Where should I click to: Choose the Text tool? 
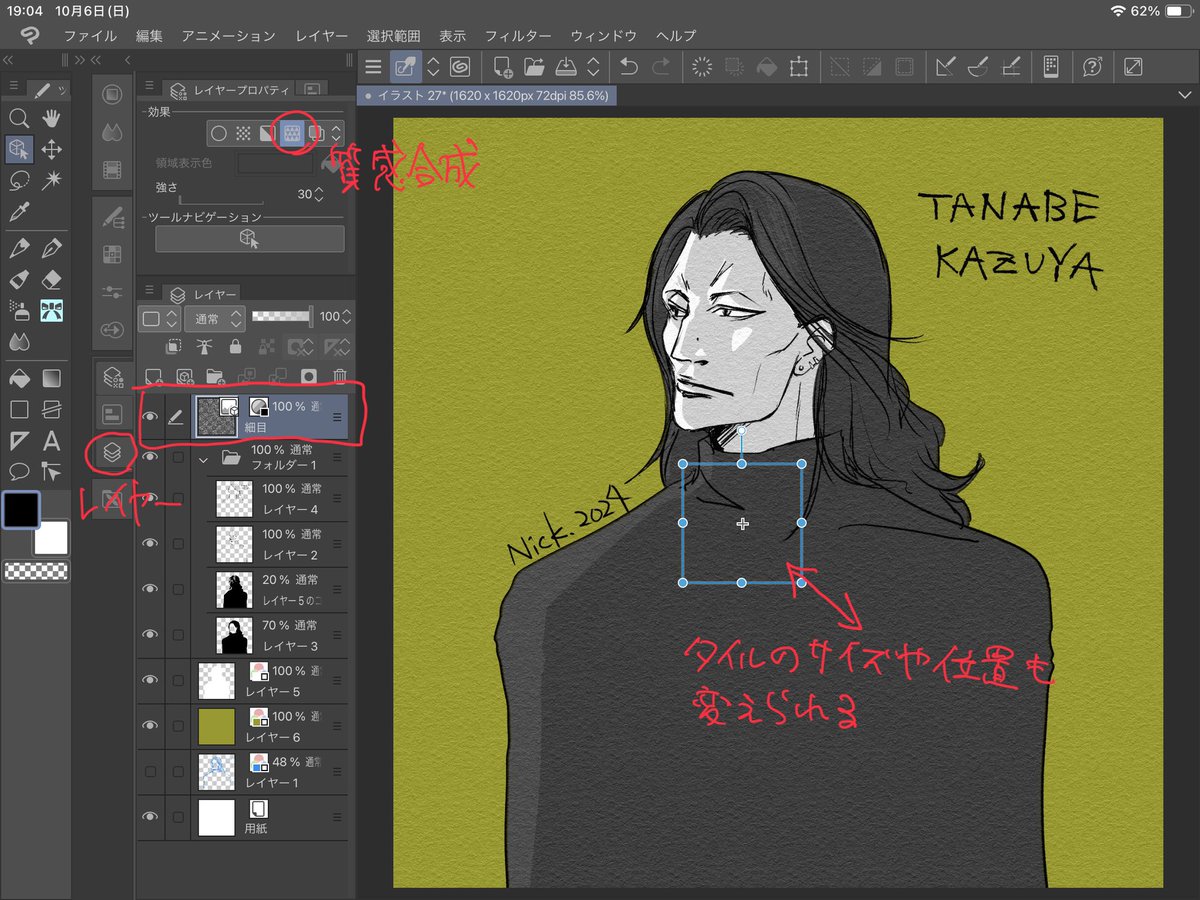(x=51, y=440)
